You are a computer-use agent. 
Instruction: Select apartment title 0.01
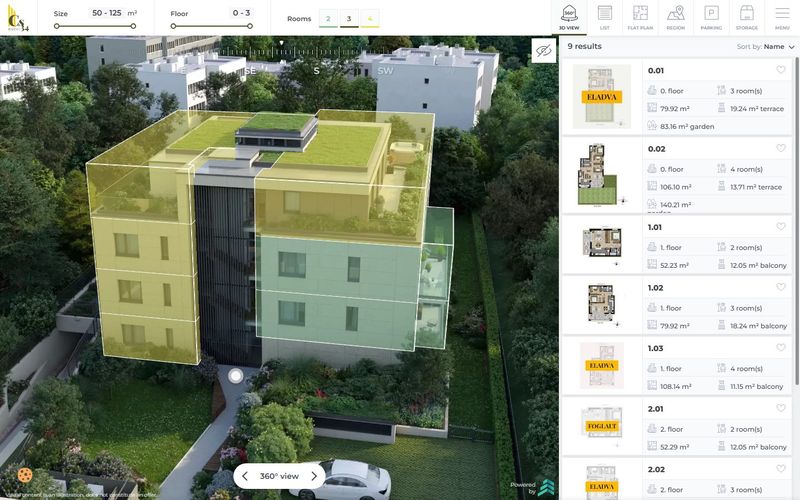coord(656,71)
